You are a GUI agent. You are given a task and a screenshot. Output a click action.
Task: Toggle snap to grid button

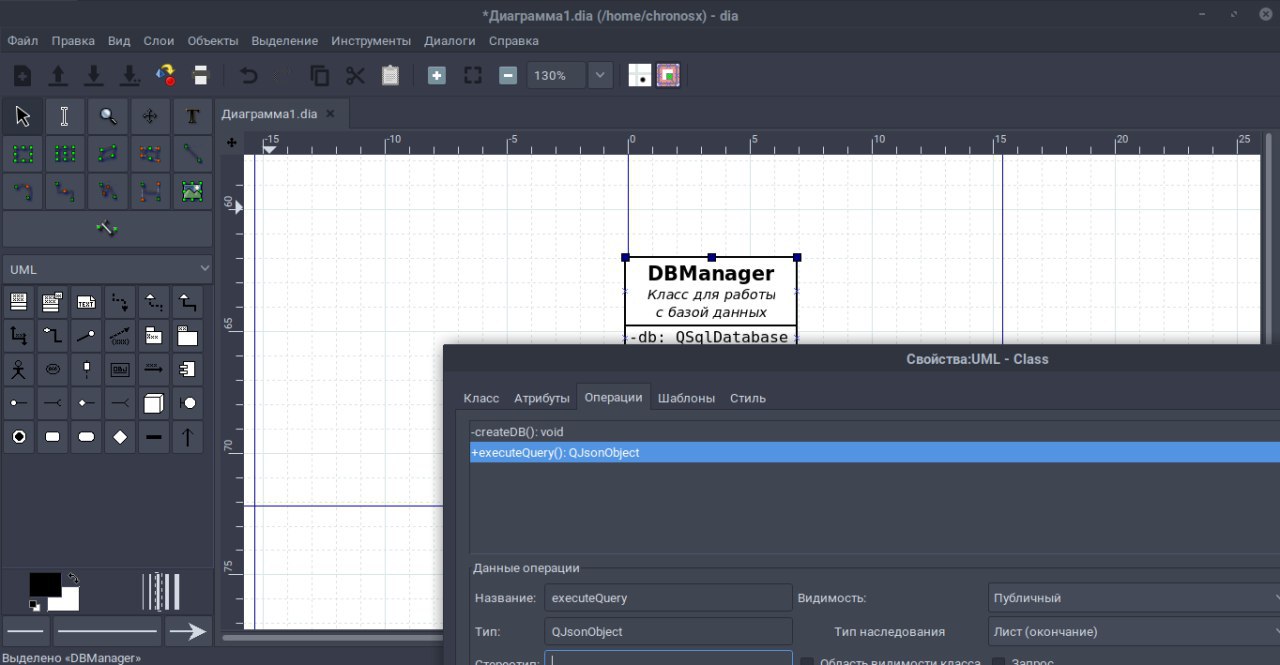(640, 75)
